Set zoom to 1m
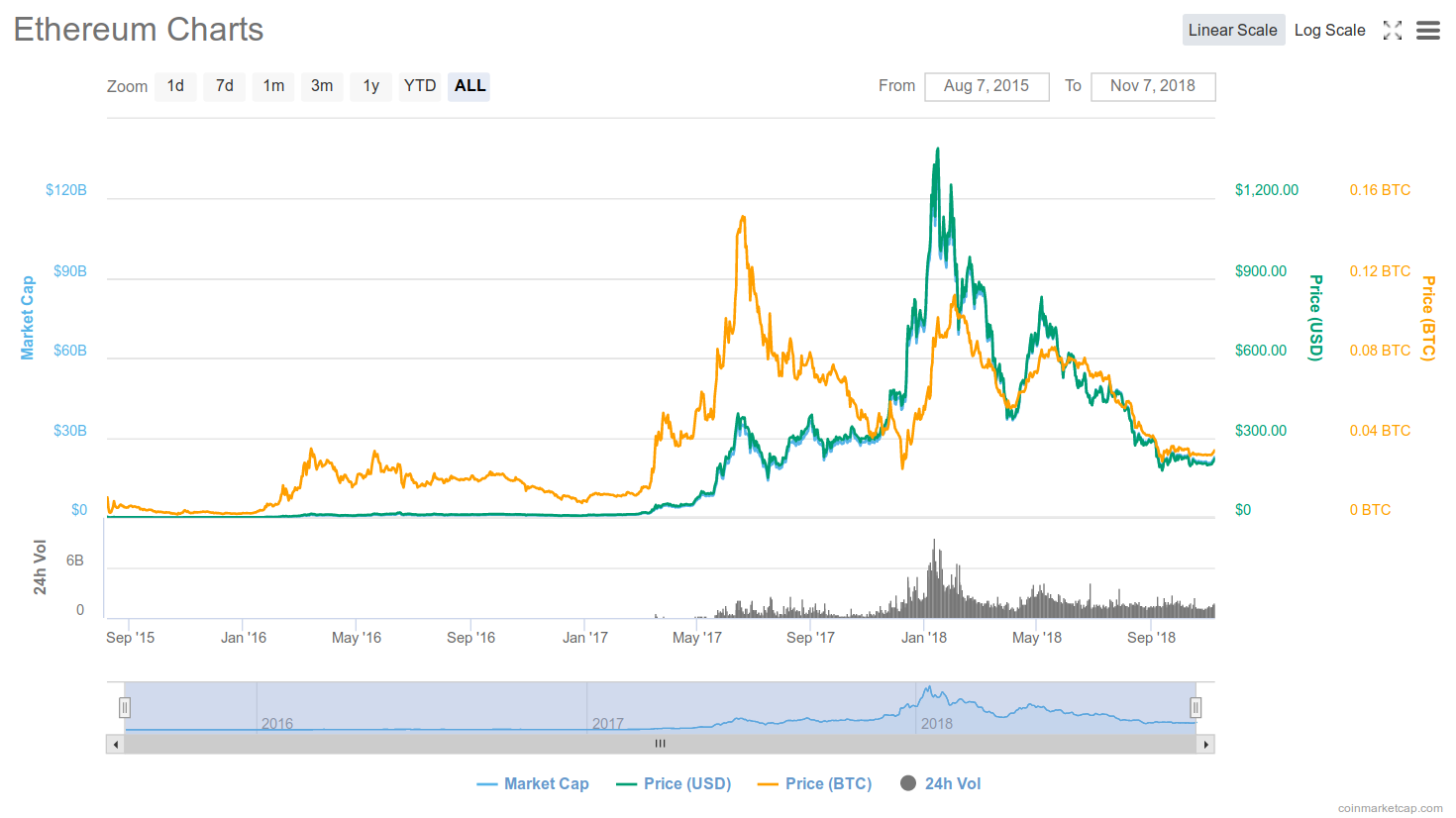The image size is (1456, 818). click(x=273, y=86)
